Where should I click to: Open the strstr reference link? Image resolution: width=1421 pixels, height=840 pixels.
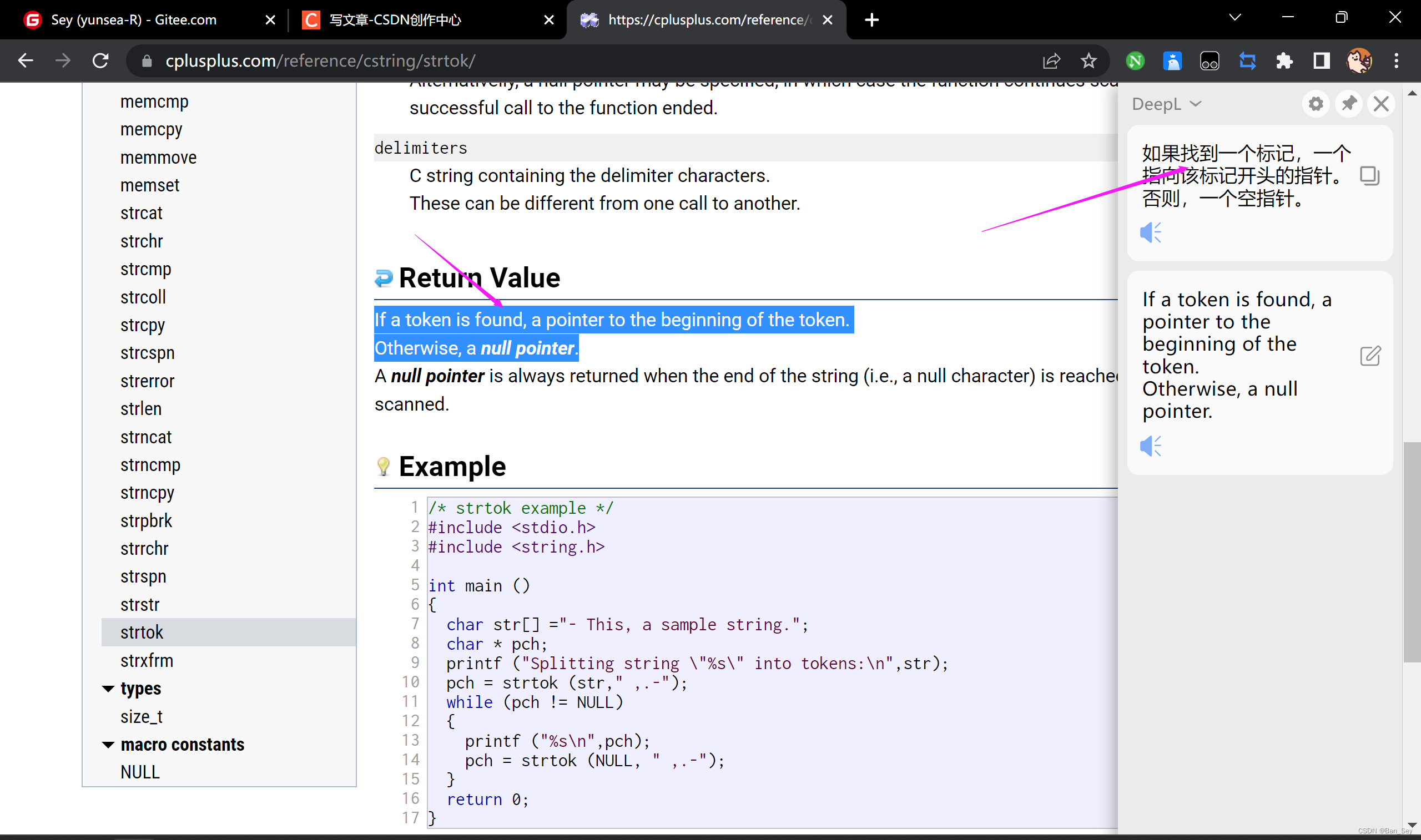point(140,605)
